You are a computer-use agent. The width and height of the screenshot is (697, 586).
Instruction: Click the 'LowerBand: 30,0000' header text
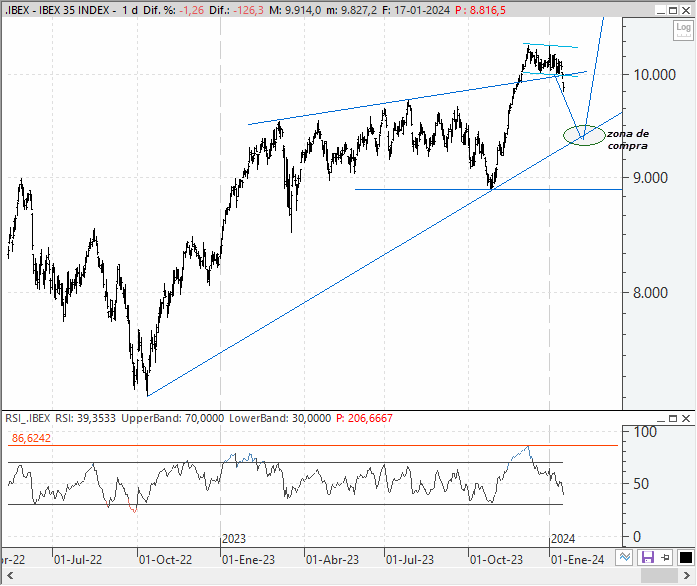click(280, 418)
